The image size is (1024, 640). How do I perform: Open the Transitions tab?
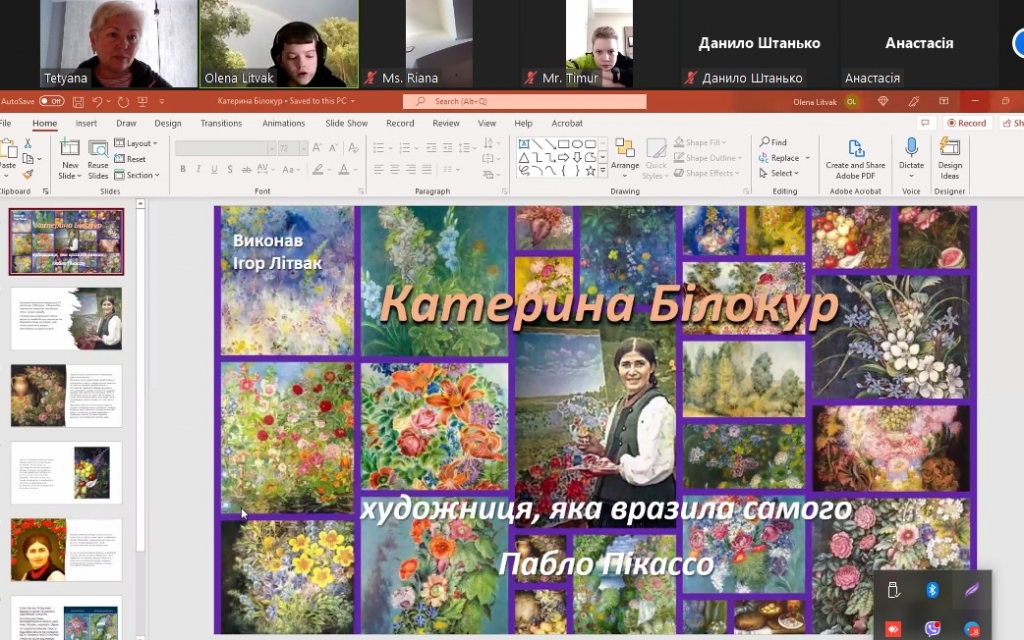pyautogui.click(x=221, y=123)
